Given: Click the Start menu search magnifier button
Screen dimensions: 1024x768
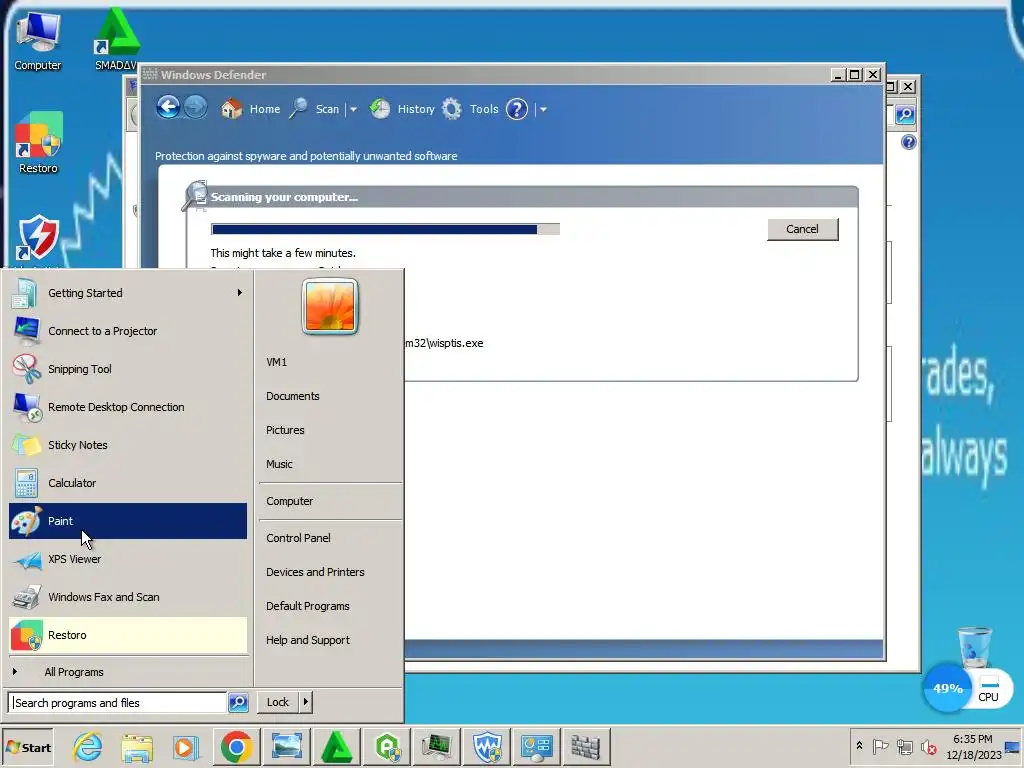Looking at the screenshot, I should 238,703.
